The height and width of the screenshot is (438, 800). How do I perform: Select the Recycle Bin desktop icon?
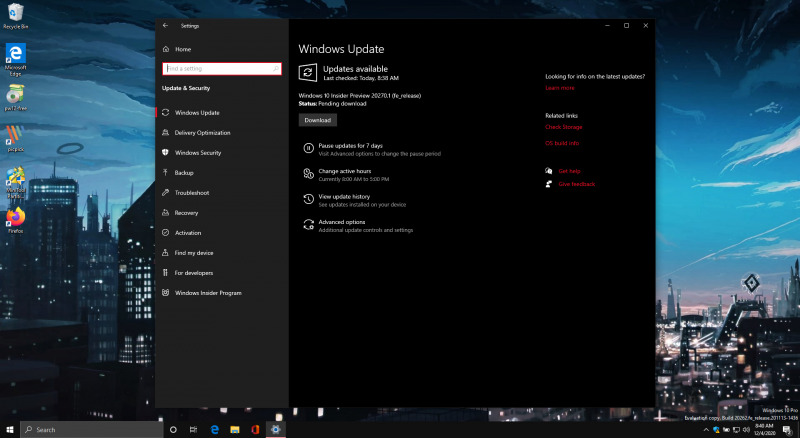point(15,16)
